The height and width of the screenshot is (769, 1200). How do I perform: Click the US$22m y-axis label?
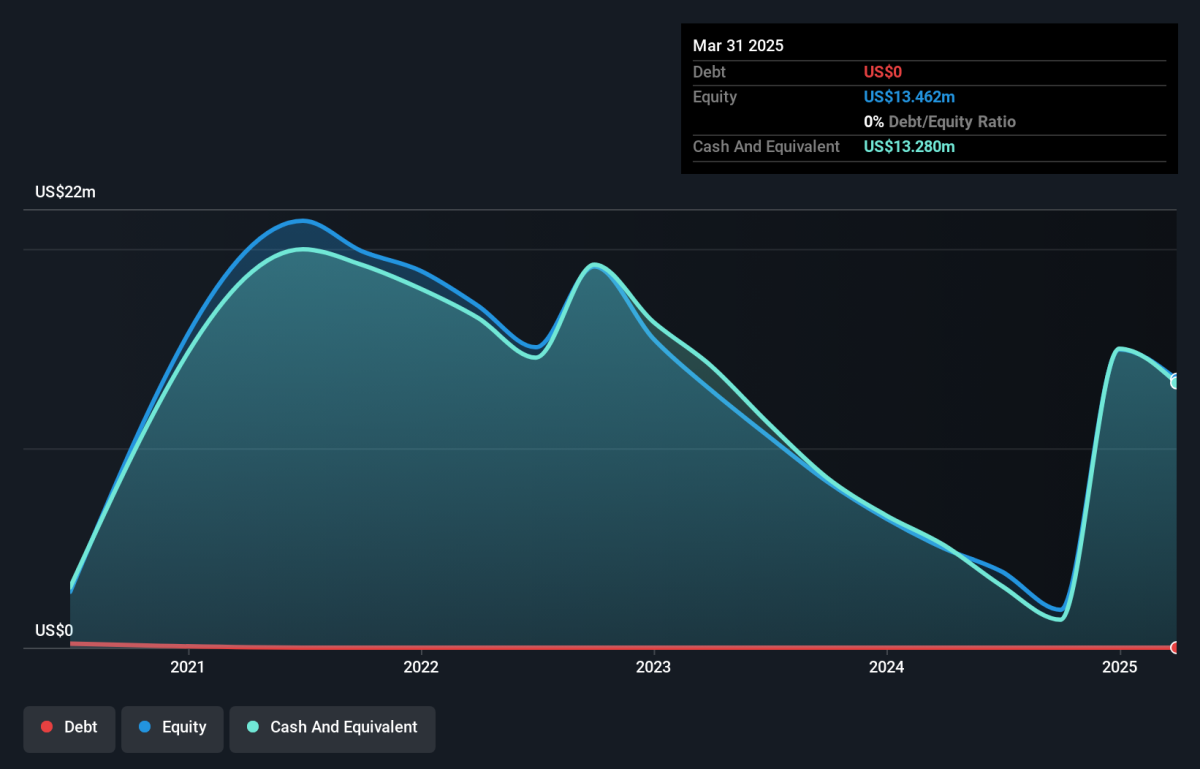65,192
